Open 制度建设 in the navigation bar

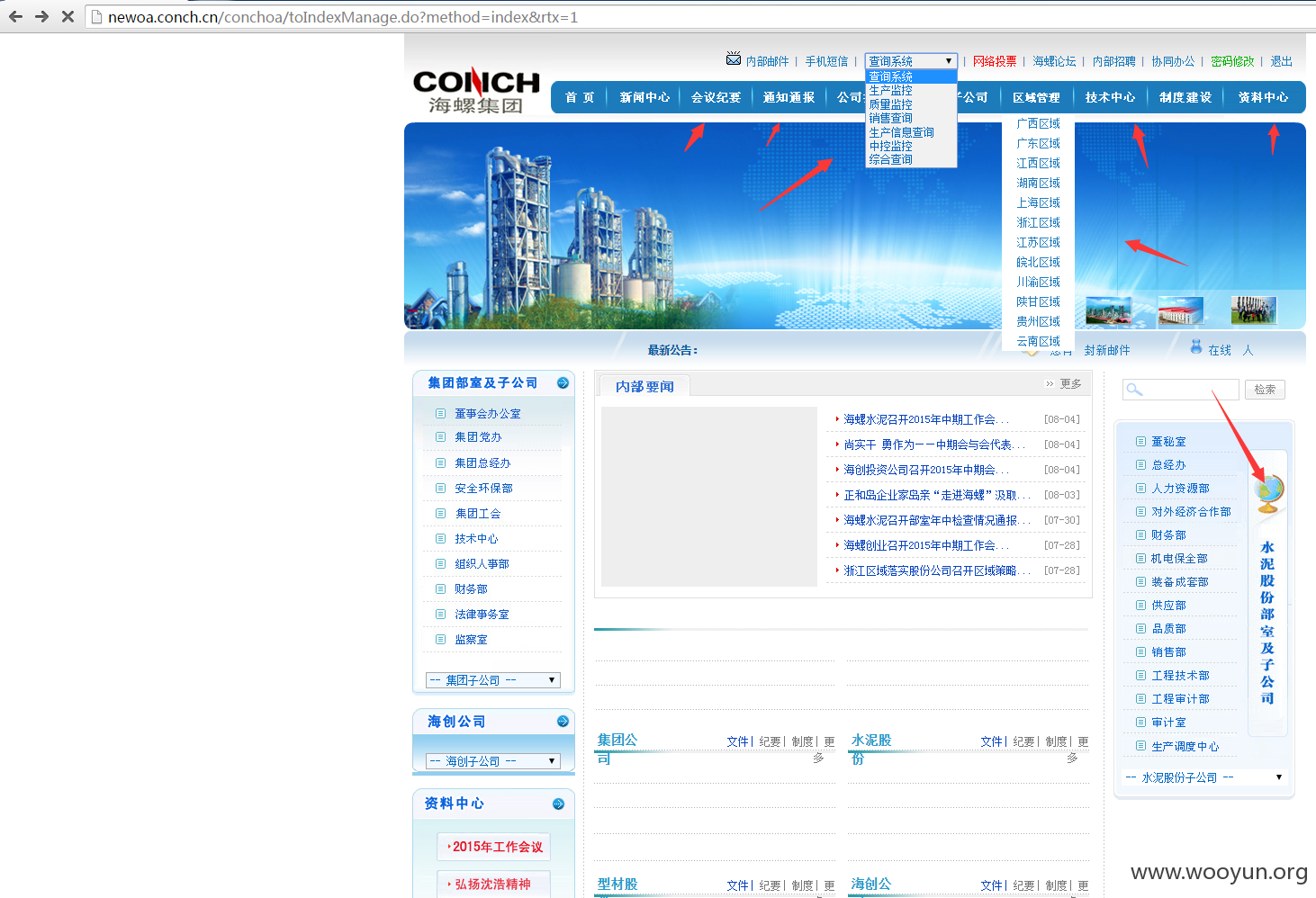click(1185, 97)
